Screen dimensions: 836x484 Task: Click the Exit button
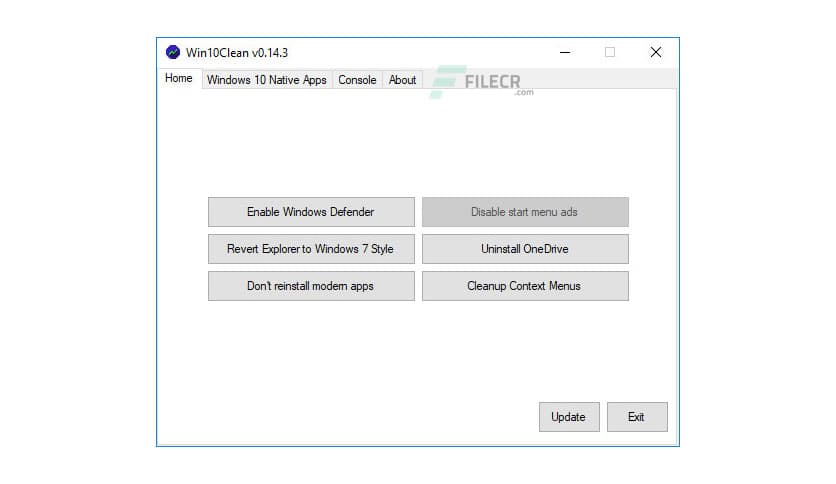tap(637, 417)
